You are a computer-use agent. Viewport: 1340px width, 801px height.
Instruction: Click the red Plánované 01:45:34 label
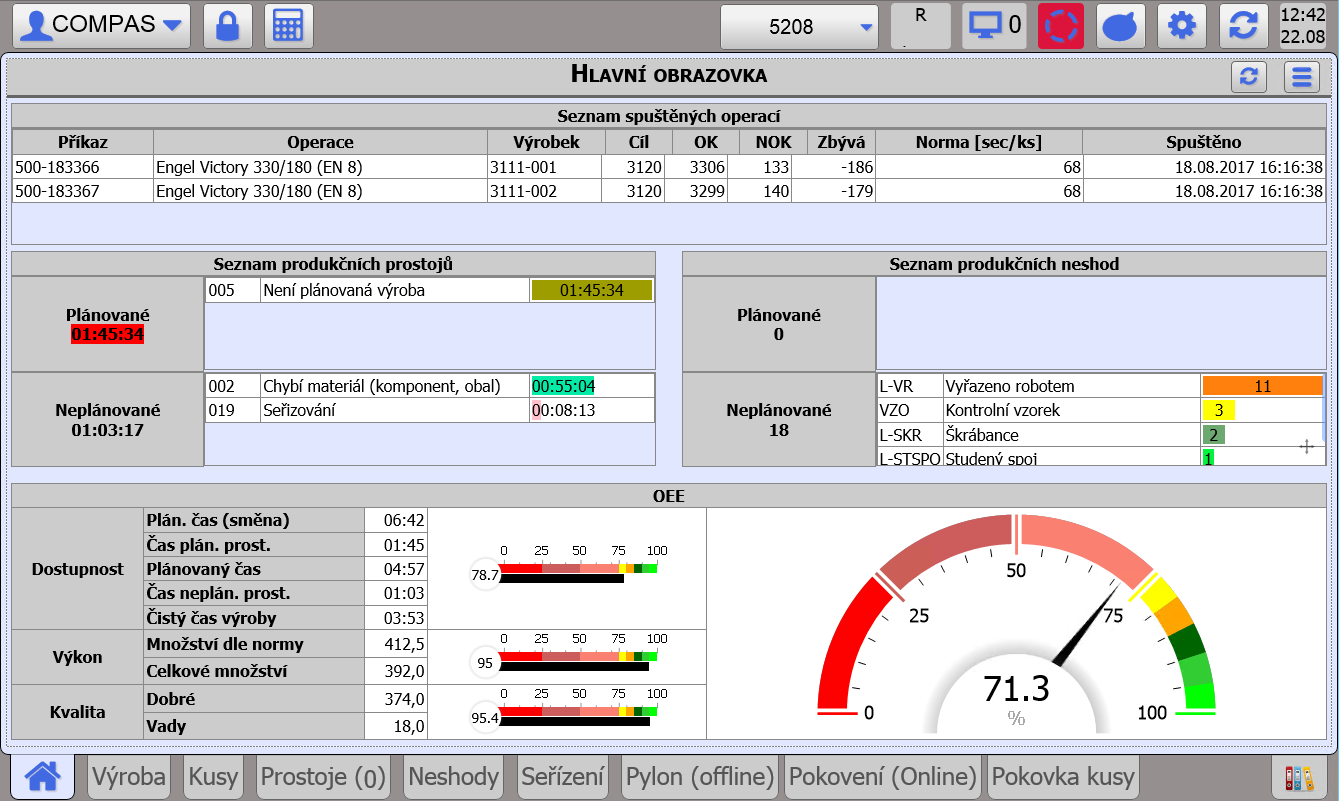coord(107,334)
